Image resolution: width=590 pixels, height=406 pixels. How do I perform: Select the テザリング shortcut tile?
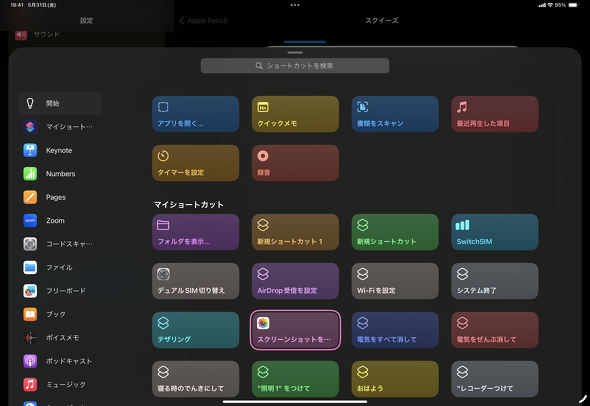[195, 330]
